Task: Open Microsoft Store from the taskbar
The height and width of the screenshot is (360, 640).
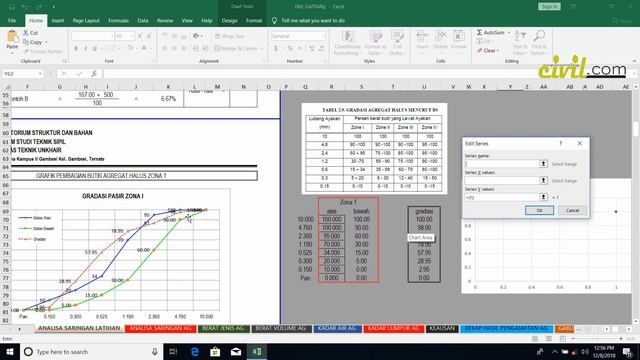Action: click(215, 351)
